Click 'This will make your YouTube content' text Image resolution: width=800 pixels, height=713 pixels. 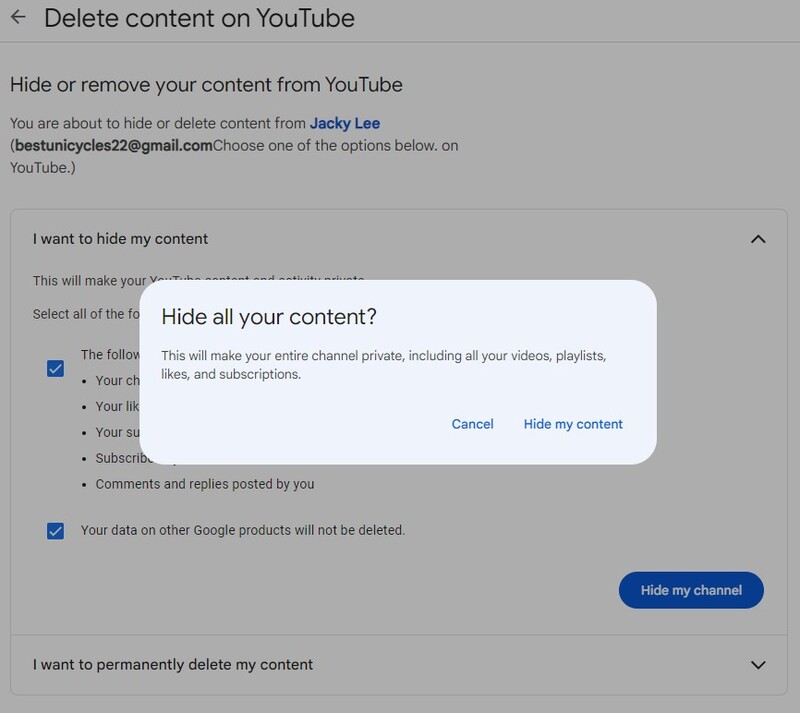point(90,281)
